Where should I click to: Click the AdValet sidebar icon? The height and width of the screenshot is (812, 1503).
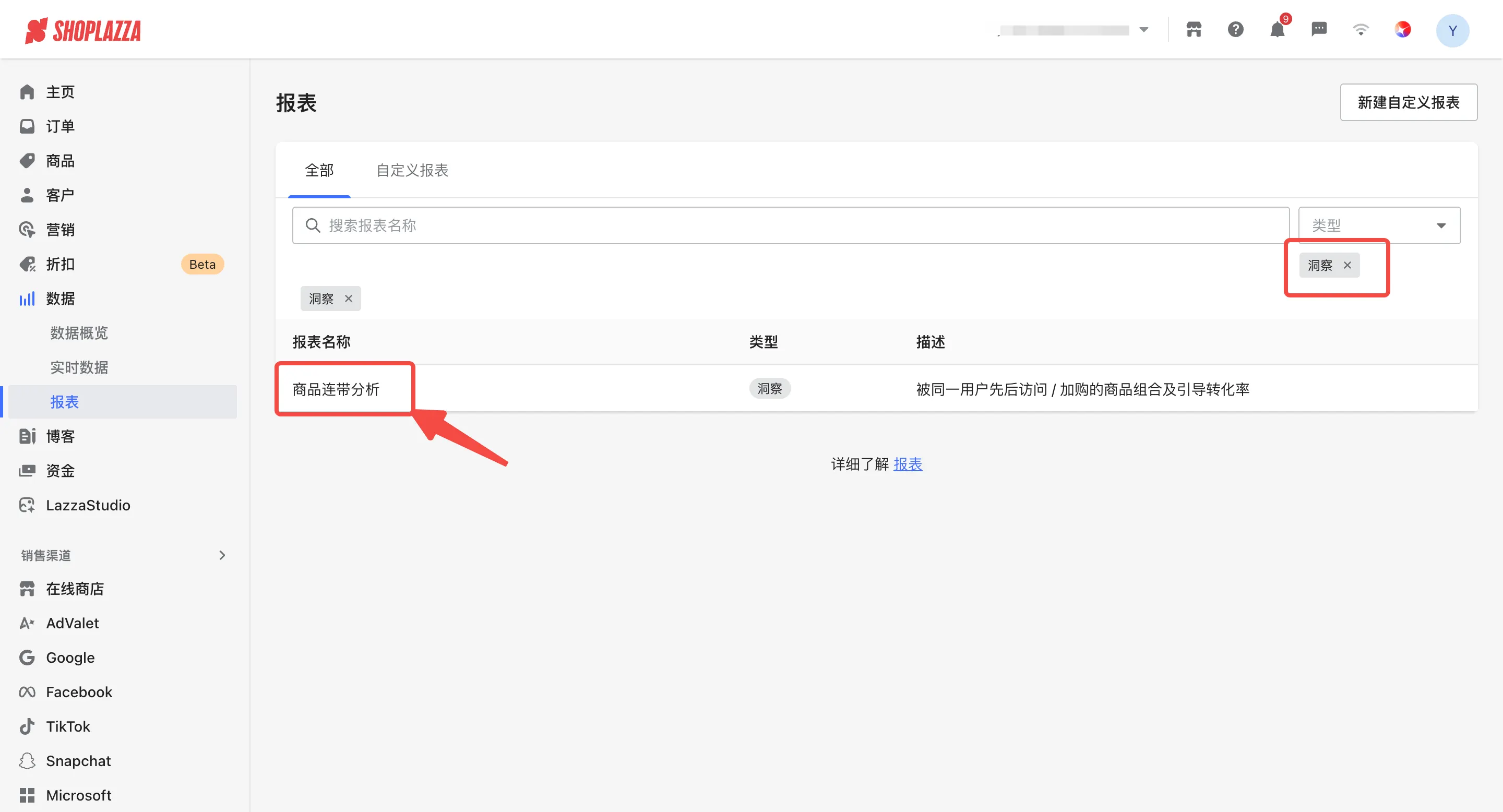(x=27, y=623)
